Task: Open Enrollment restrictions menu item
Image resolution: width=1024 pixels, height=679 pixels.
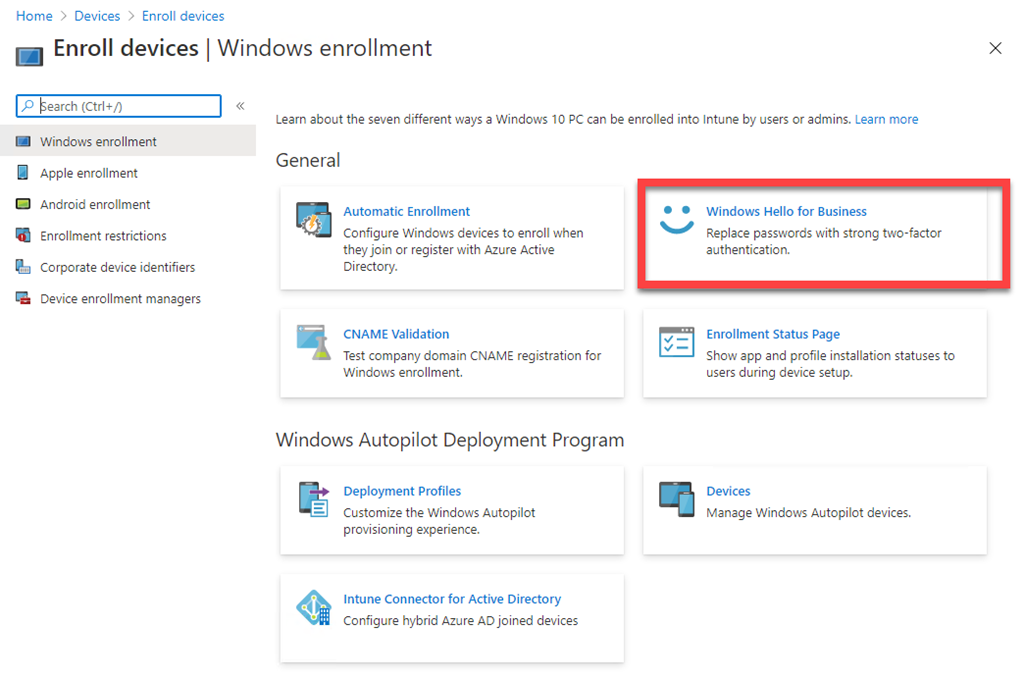Action: point(103,236)
